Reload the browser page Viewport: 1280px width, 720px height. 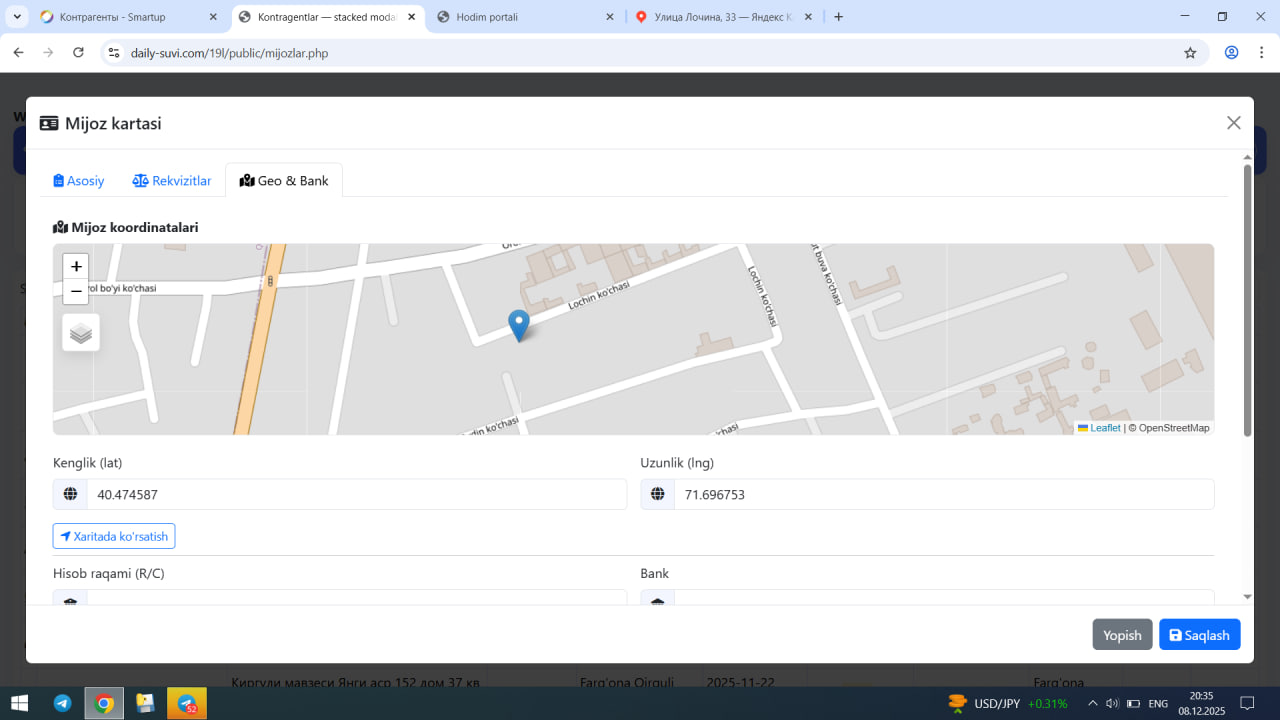[x=79, y=53]
